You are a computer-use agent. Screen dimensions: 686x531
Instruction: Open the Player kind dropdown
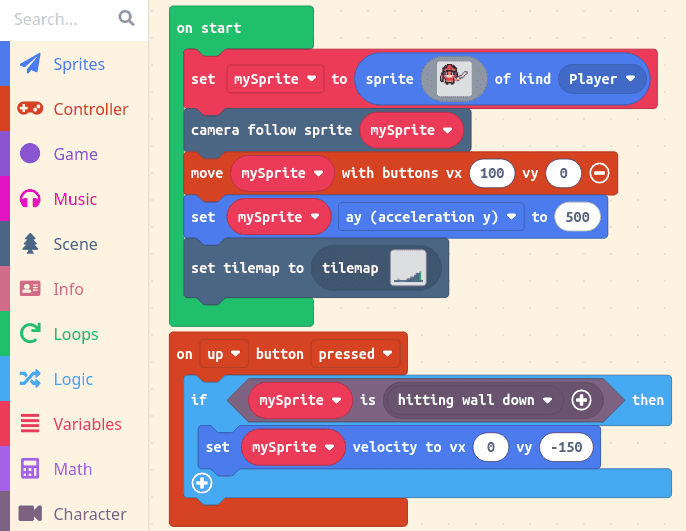pos(602,79)
